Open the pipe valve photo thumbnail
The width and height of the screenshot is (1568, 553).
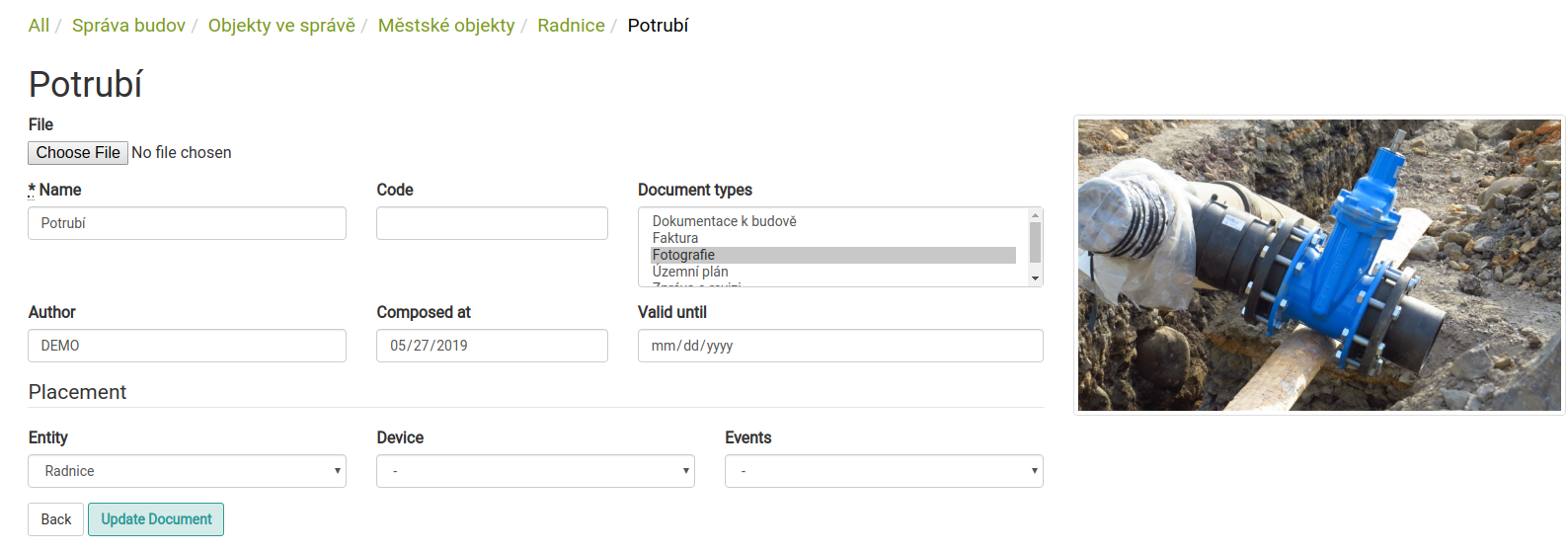click(x=1319, y=265)
